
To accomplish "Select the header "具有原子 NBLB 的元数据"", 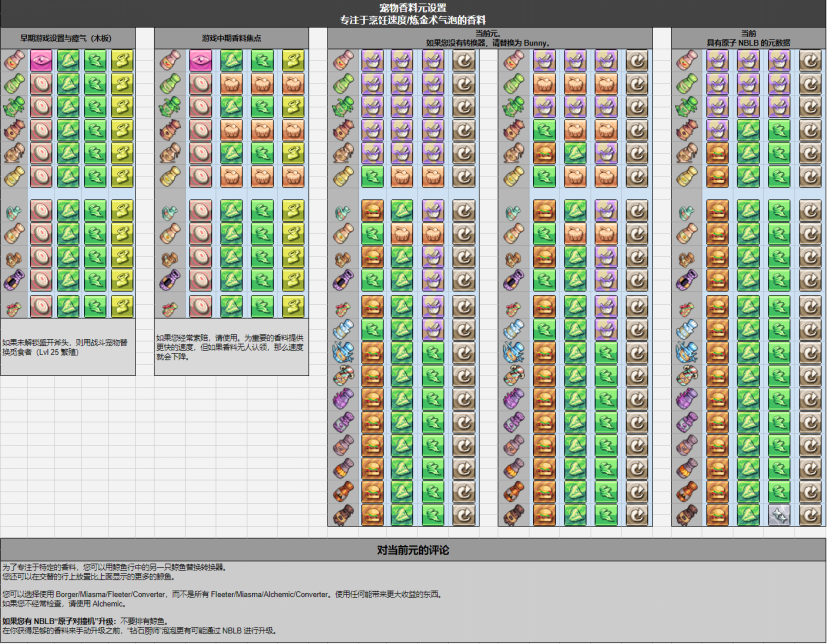I will pyautogui.click(x=748, y=43).
